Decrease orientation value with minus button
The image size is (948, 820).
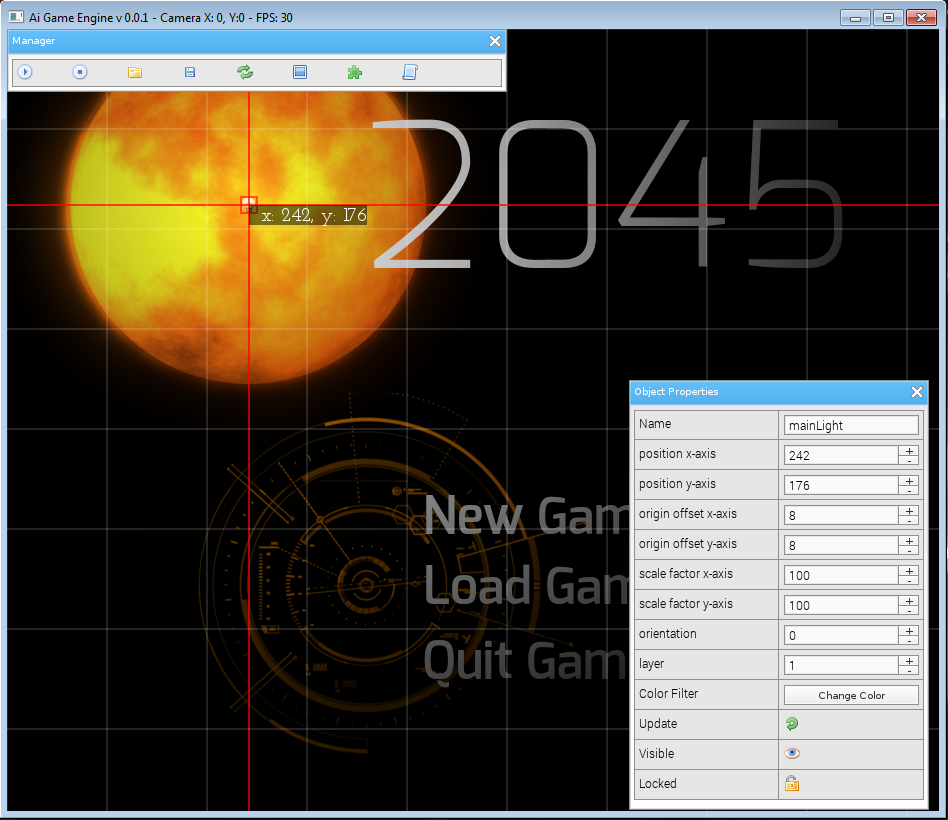tap(909, 640)
